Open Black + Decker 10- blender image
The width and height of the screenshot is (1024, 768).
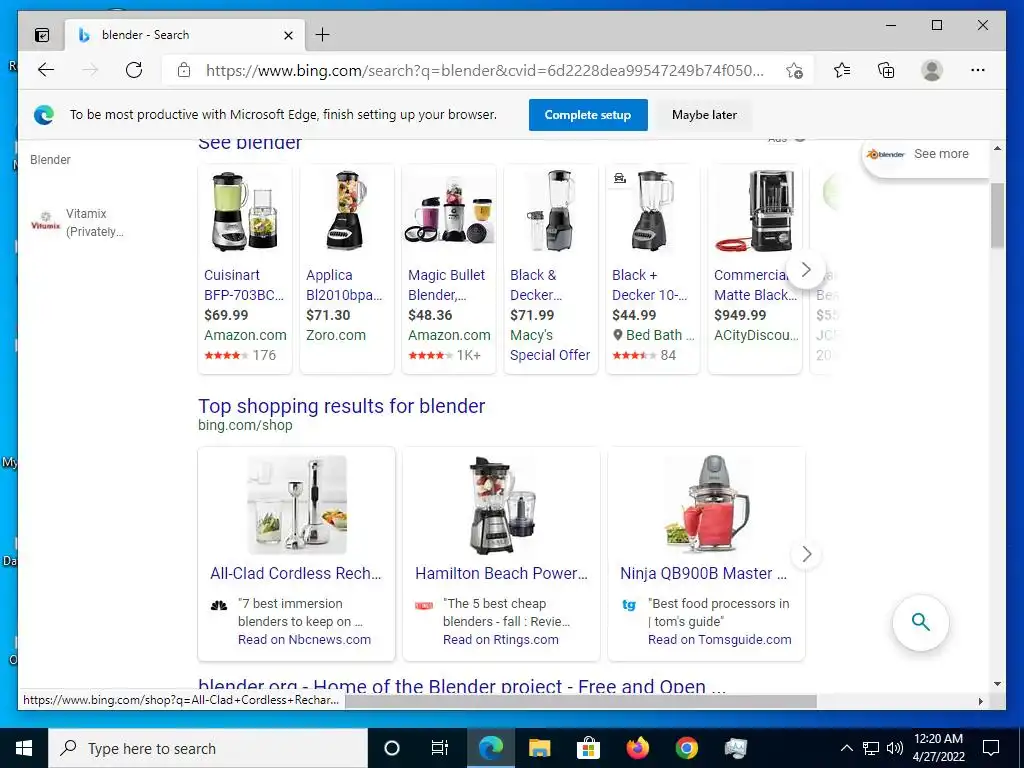tap(652, 210)
